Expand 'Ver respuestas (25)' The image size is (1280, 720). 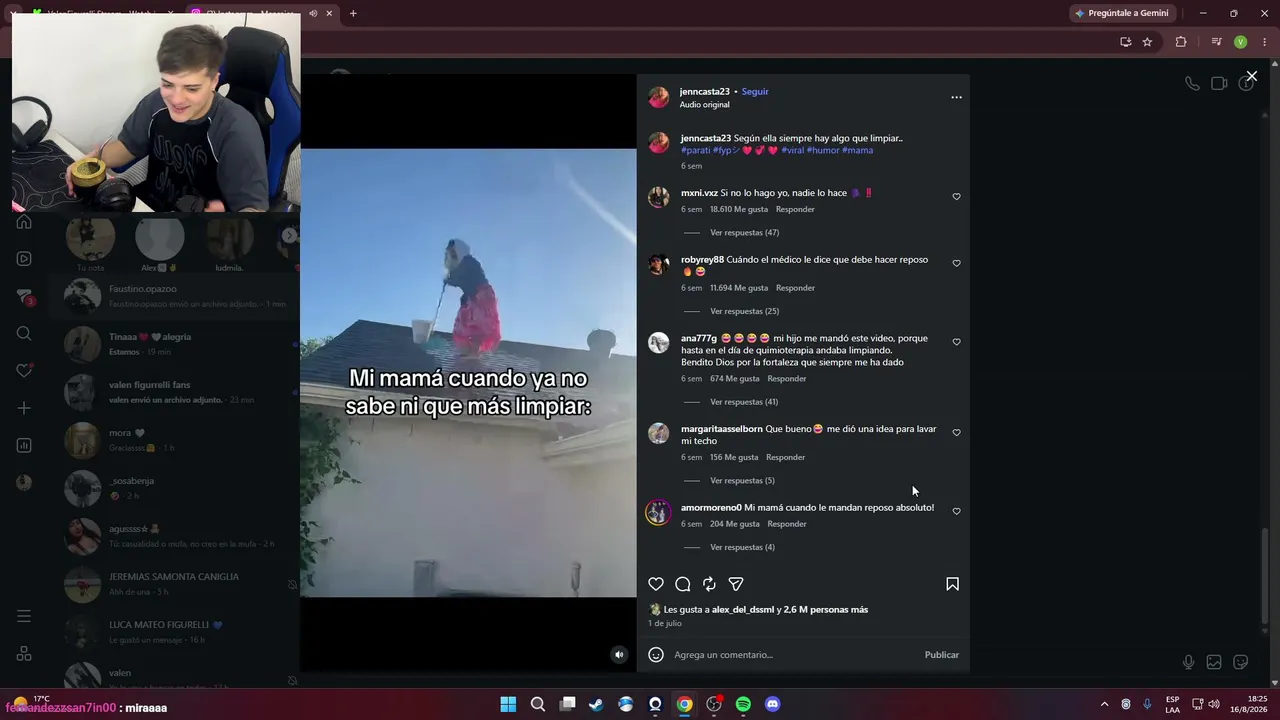click(x=744, y=311)
